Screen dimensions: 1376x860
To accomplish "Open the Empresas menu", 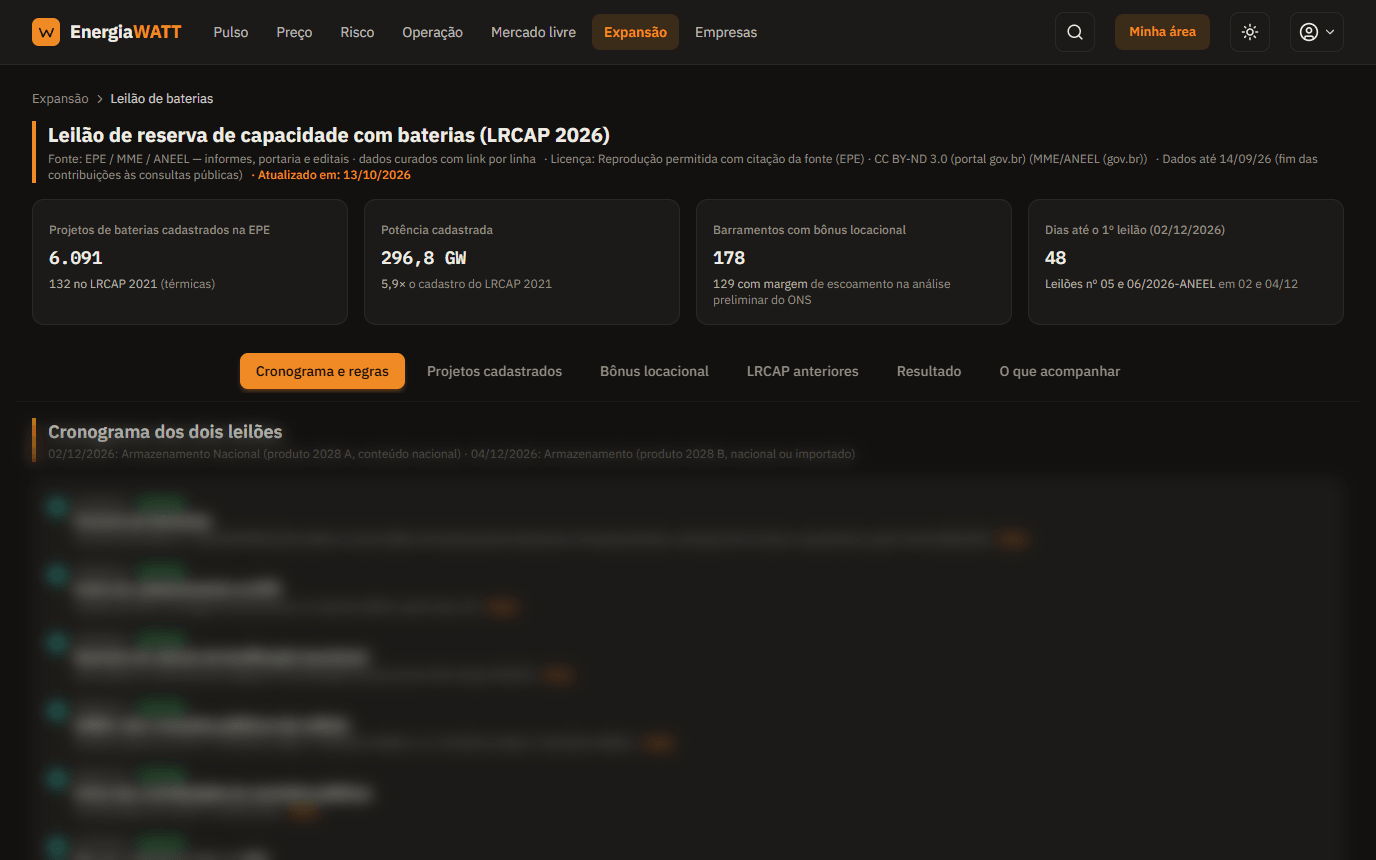I will click(726, 32).
